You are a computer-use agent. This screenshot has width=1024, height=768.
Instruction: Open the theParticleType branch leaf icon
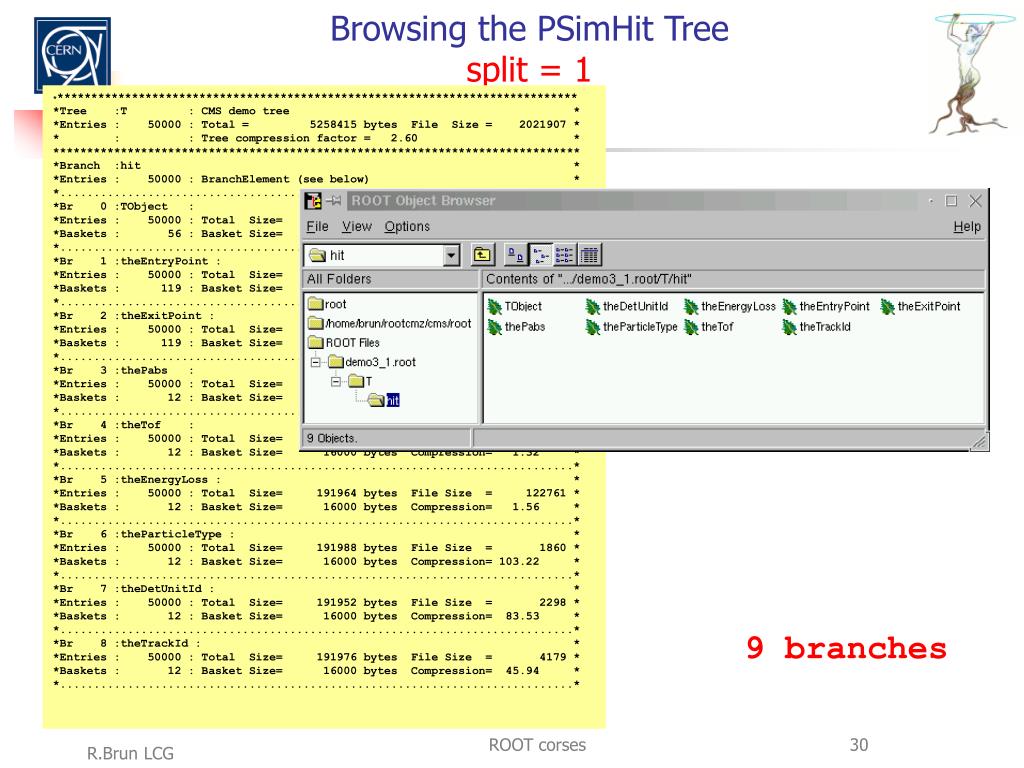click(x=592, y=327)
